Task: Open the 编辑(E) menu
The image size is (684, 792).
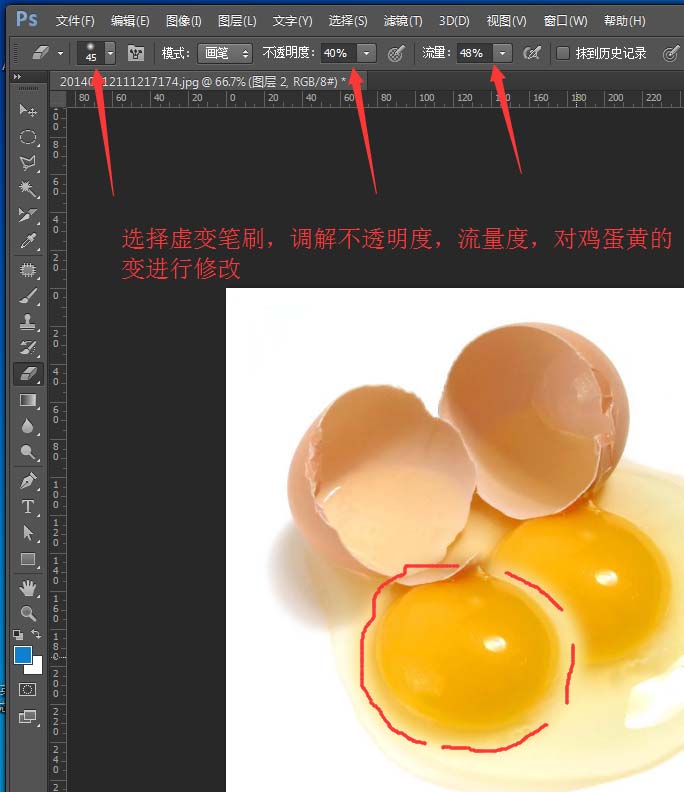Action: pyautogui.click(x=130, y=21)
